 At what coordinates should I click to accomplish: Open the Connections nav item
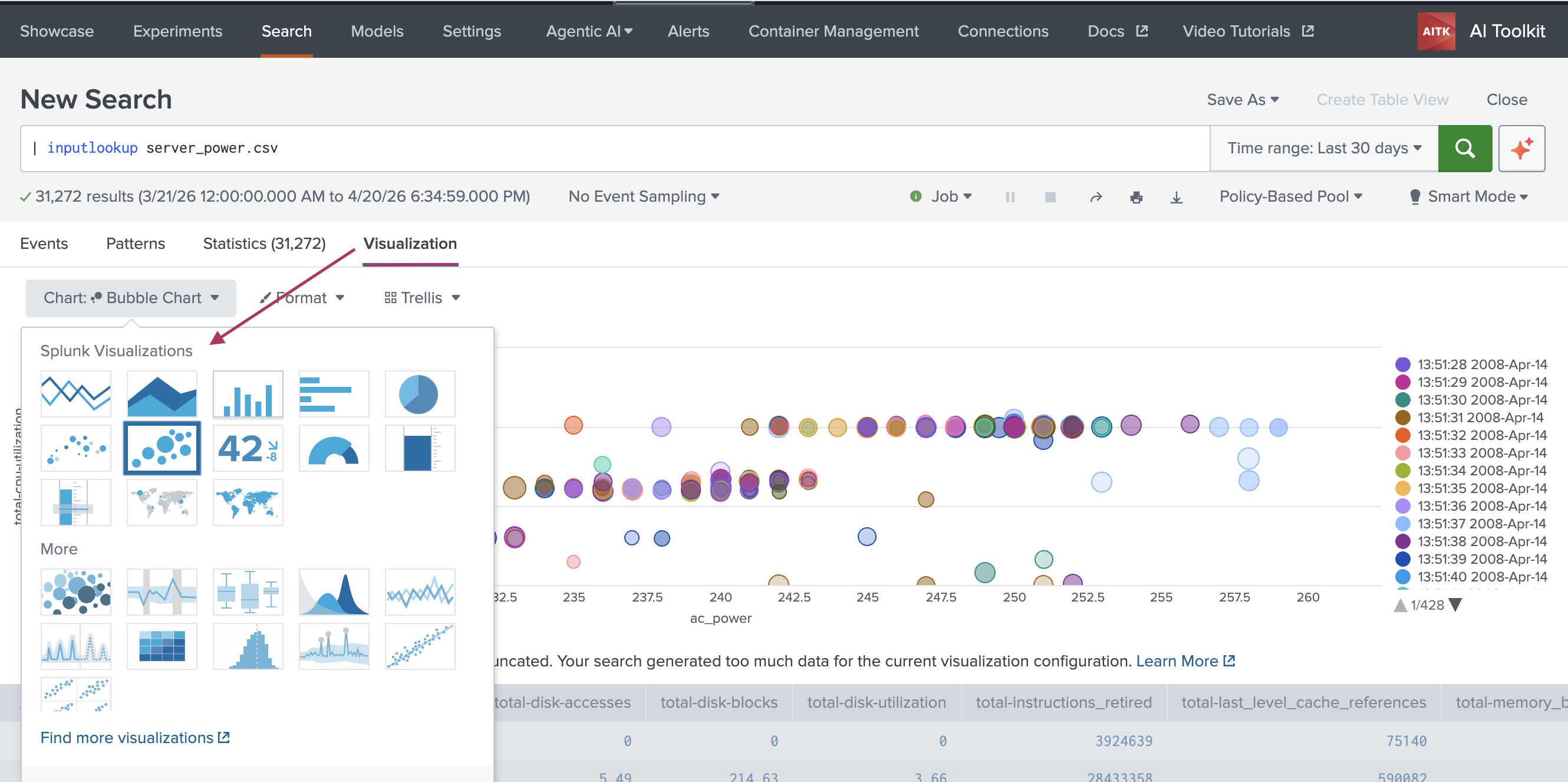1003,31
